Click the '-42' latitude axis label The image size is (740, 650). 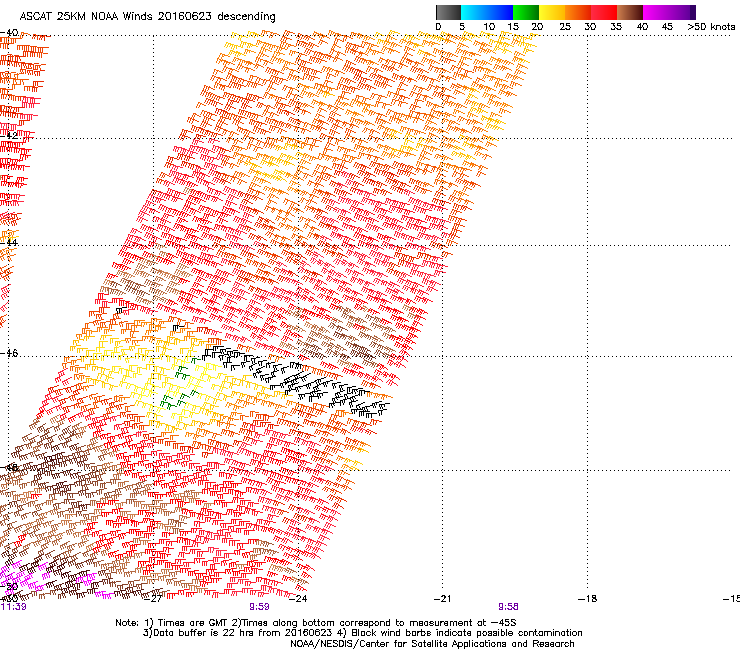pyautogui.click(x=9, y=136)
